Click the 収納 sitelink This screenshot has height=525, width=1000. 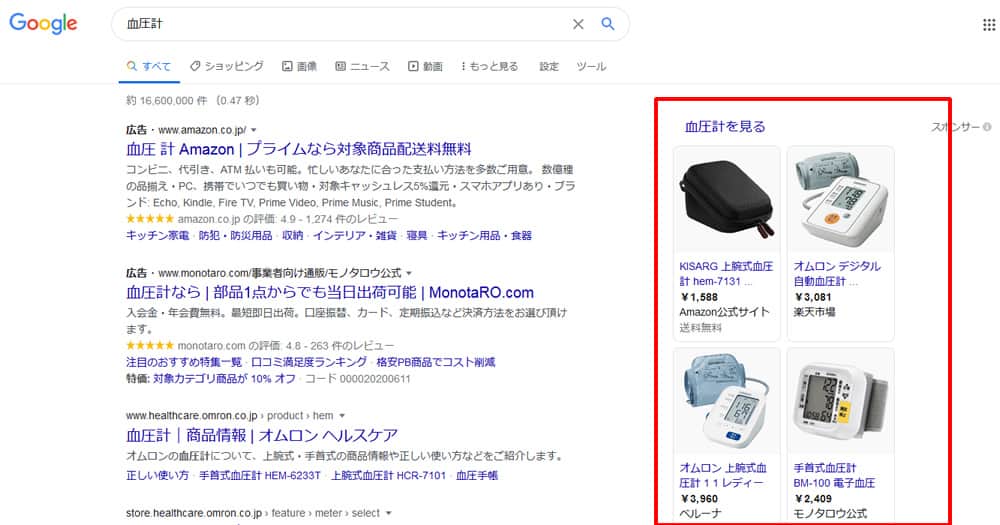pos(293,235)
